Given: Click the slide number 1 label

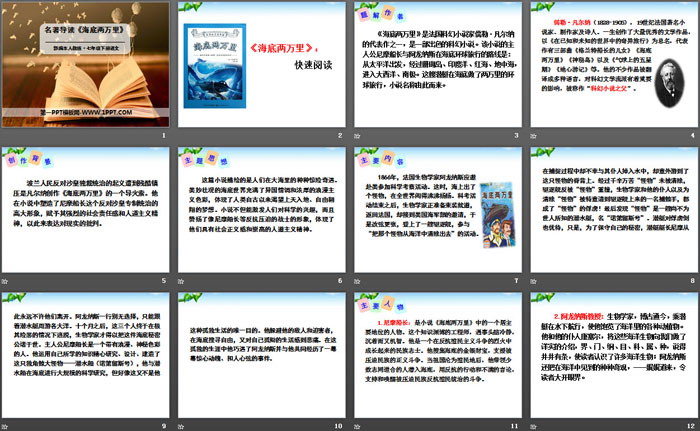Looking at the screenshot, I should click(164, 135).
